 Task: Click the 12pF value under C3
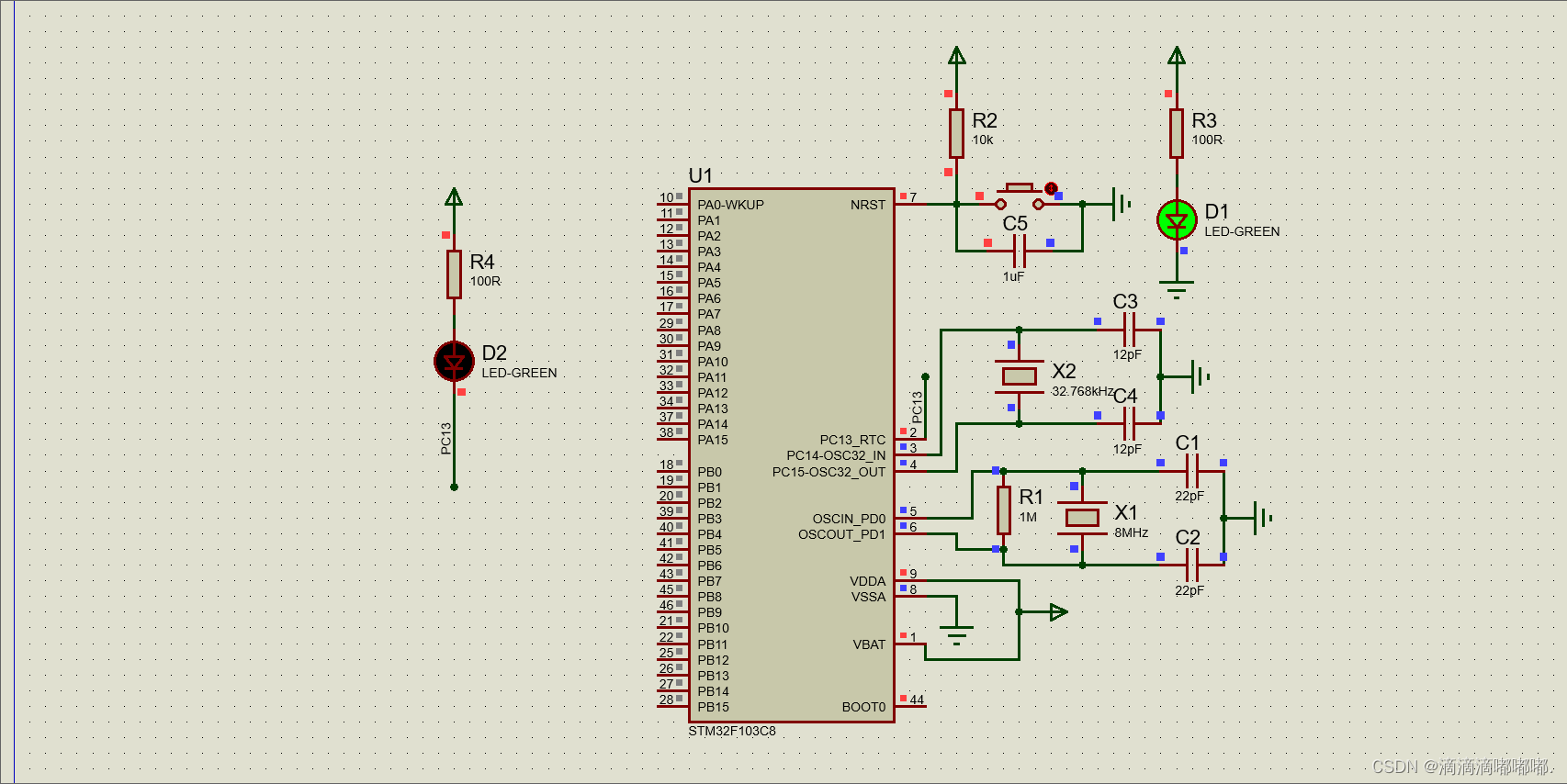click(x=1127, y=355)
